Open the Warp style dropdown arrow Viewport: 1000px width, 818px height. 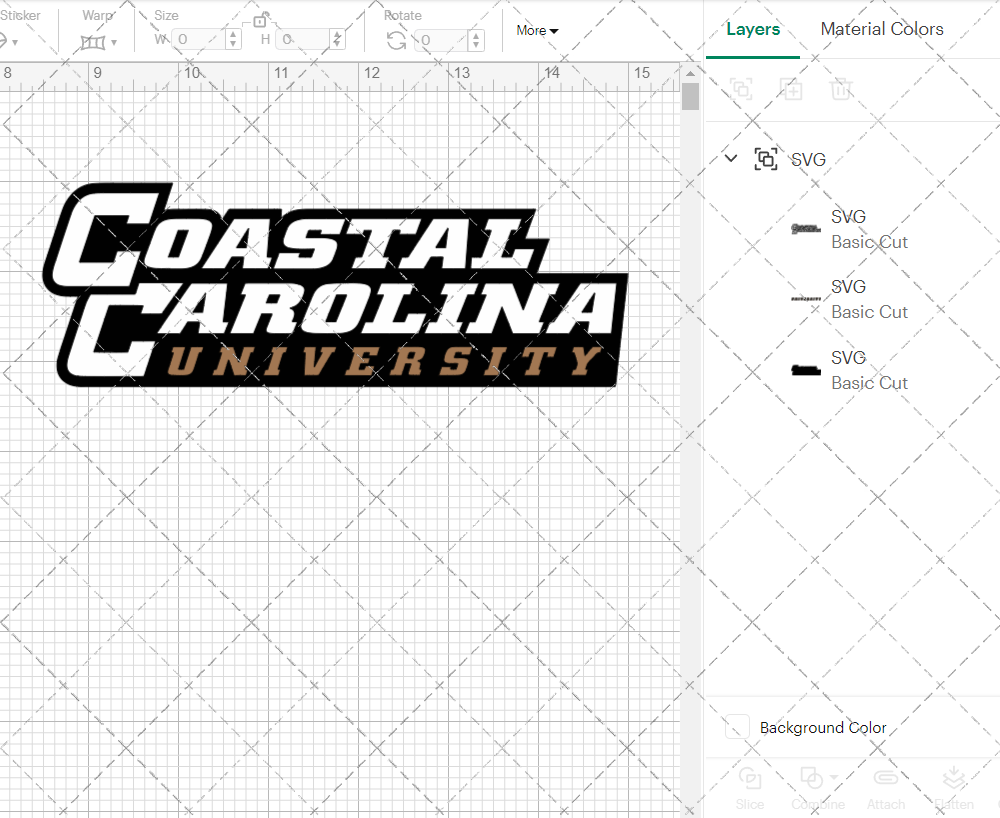[113, 44]
